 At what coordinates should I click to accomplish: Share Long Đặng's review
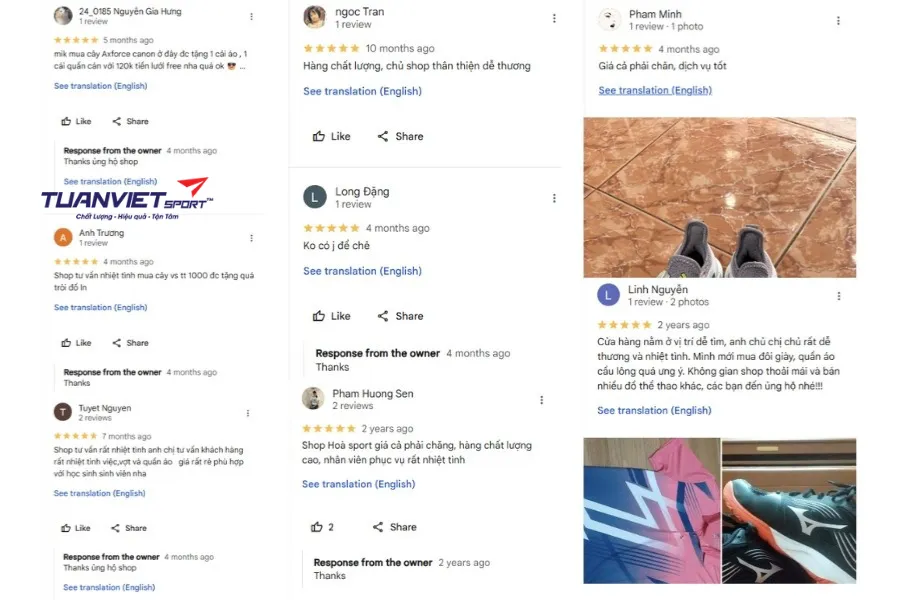tap(400, 316)
